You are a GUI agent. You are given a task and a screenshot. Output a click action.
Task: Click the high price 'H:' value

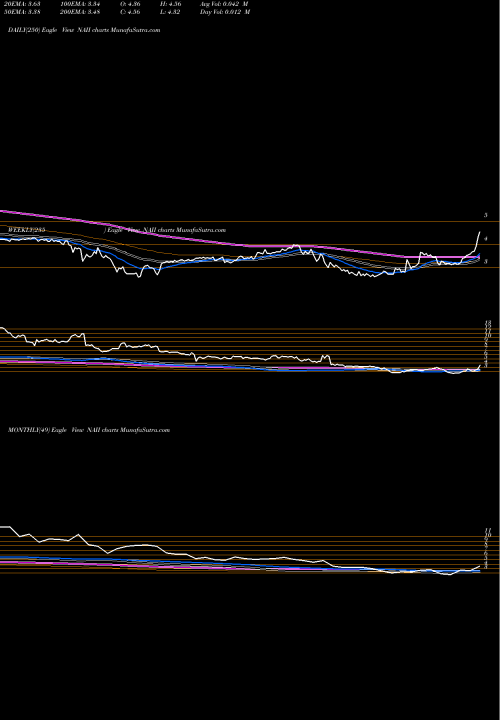click(169, 4)
